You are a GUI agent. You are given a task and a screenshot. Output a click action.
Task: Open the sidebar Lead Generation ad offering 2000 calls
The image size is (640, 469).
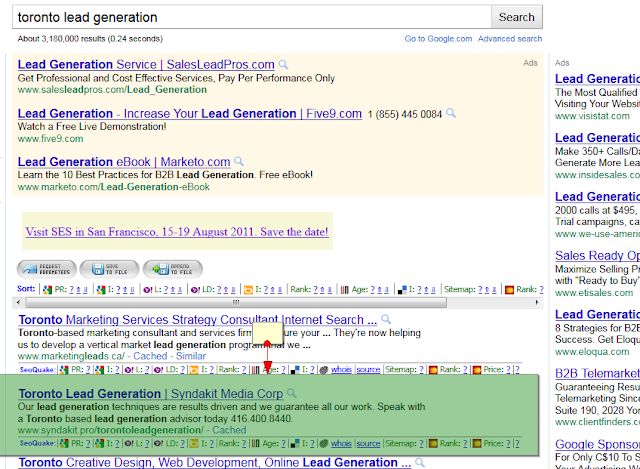click(x=597, y=197)
